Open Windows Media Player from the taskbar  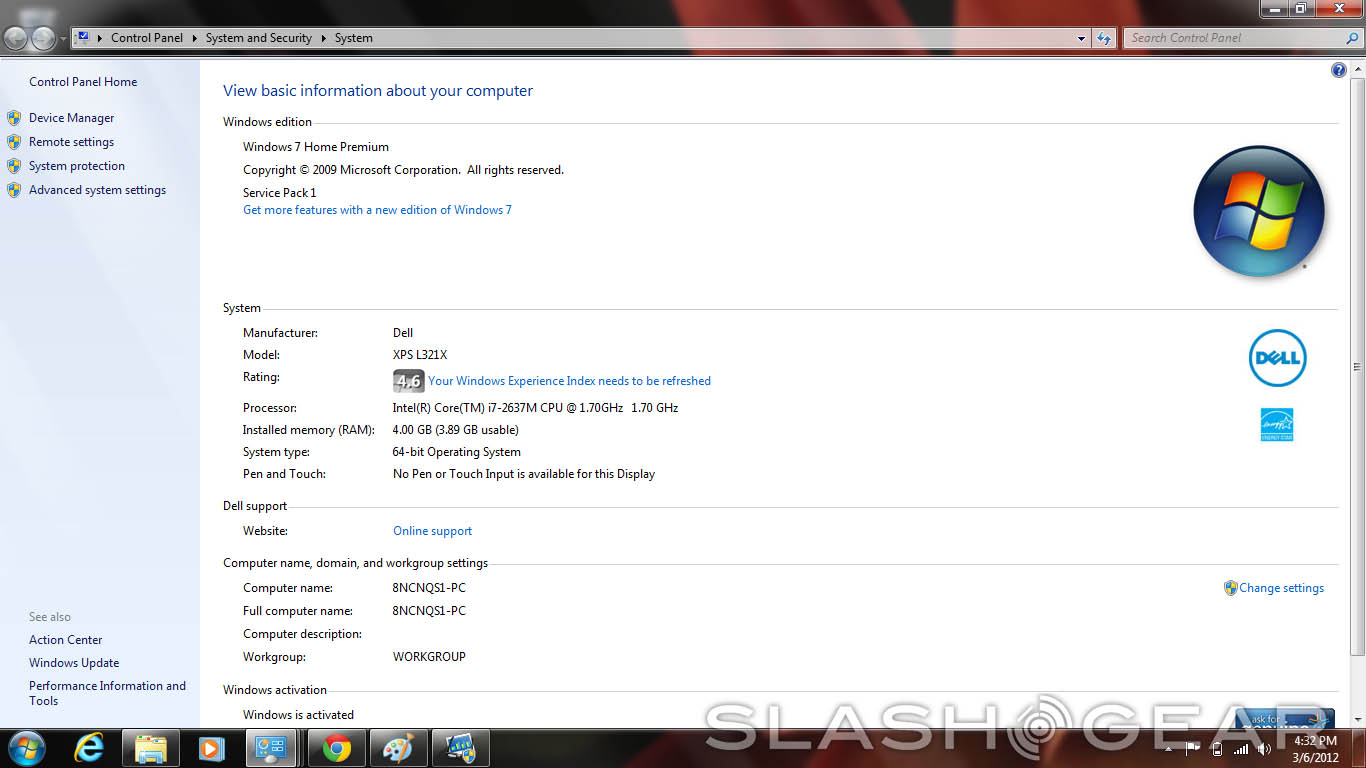tap(211, 748)
